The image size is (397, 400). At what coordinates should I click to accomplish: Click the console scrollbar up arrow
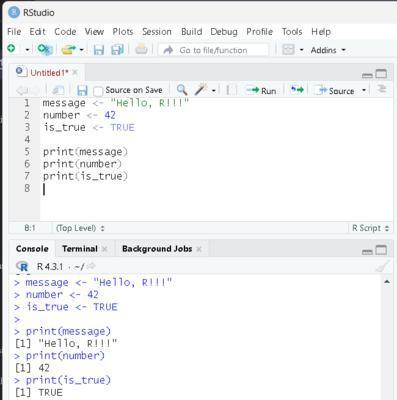point(387,282)
